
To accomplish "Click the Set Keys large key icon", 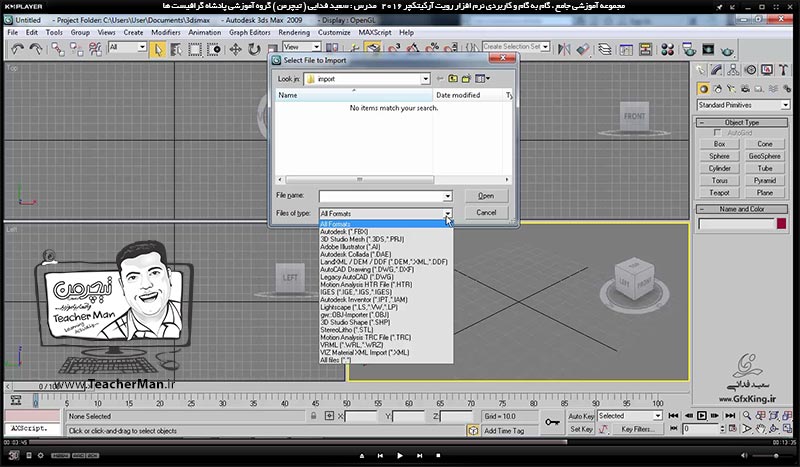I will click(552, 423).
